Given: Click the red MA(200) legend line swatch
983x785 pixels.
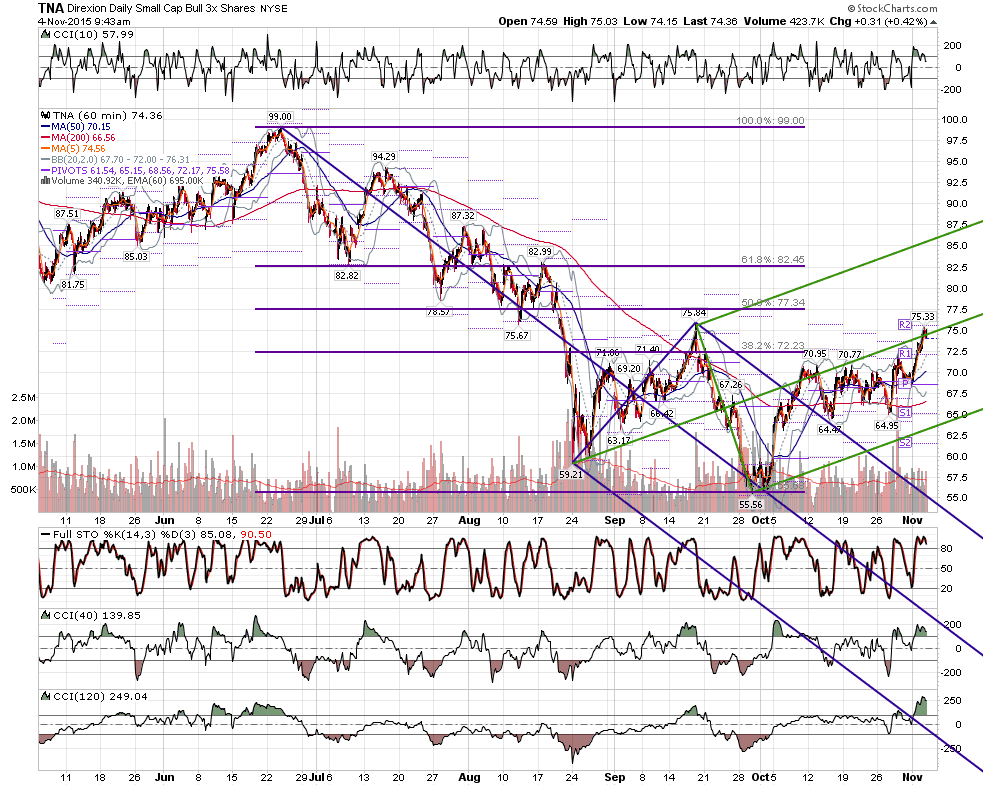Looking at the screenshot, I should [x=45, y=137].
